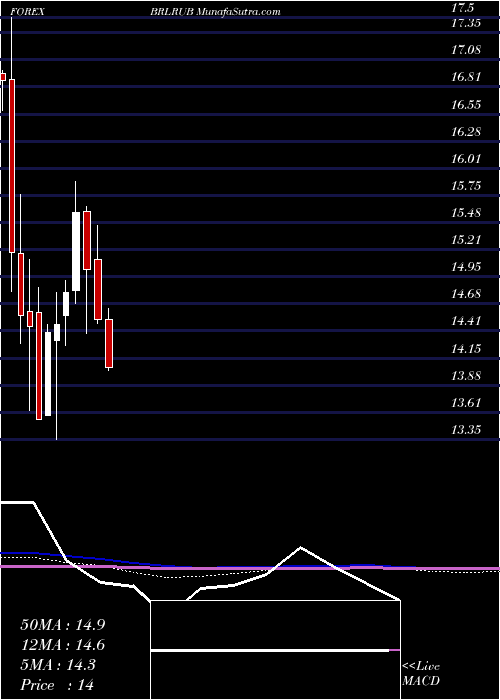
Task: Click the 12MA : 14.6 readout
Action: point(63,645)
